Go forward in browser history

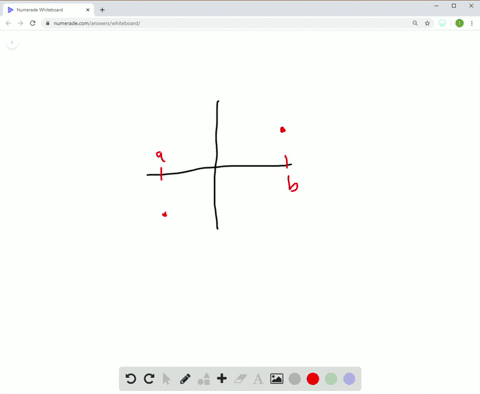coord(20,23)
